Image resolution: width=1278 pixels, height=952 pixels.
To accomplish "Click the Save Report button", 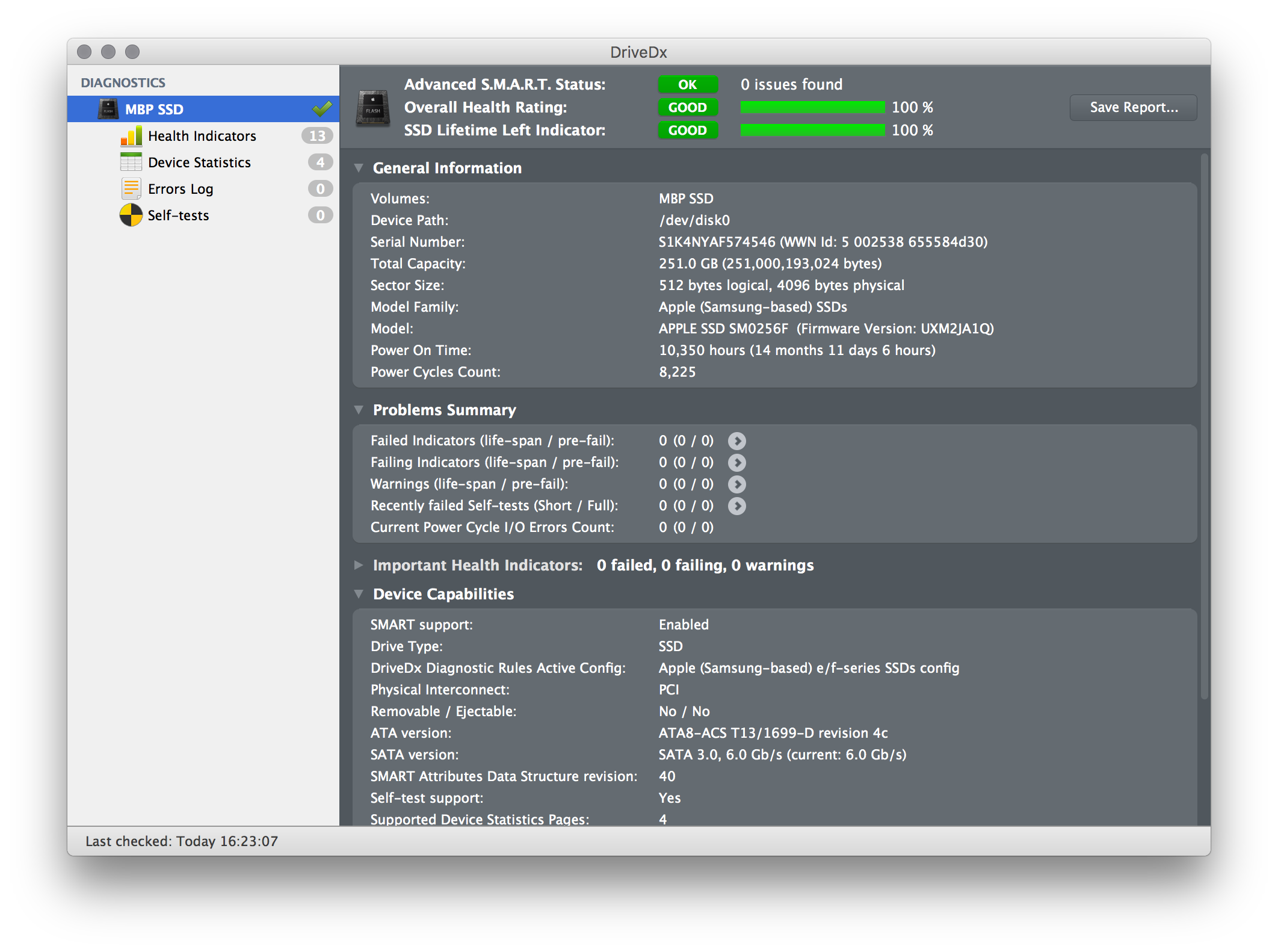I will click(x=1133, y=108).
